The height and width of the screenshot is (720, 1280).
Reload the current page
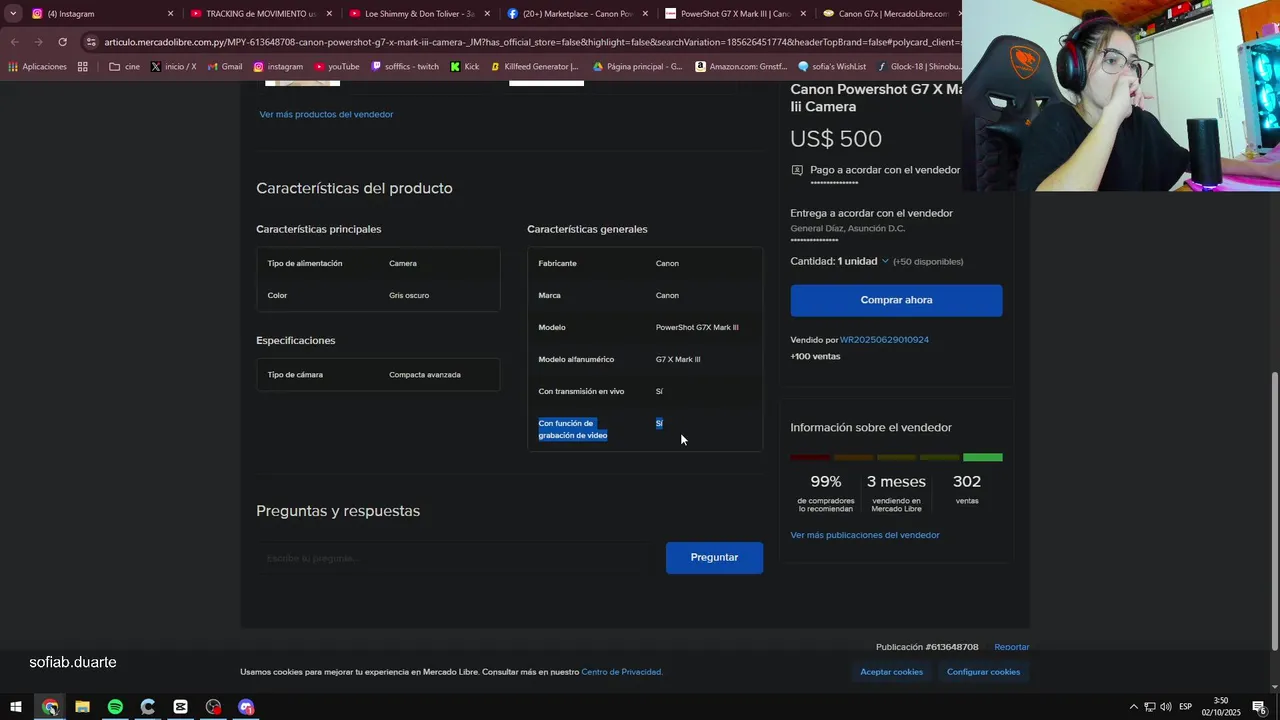tap(62, 42)
